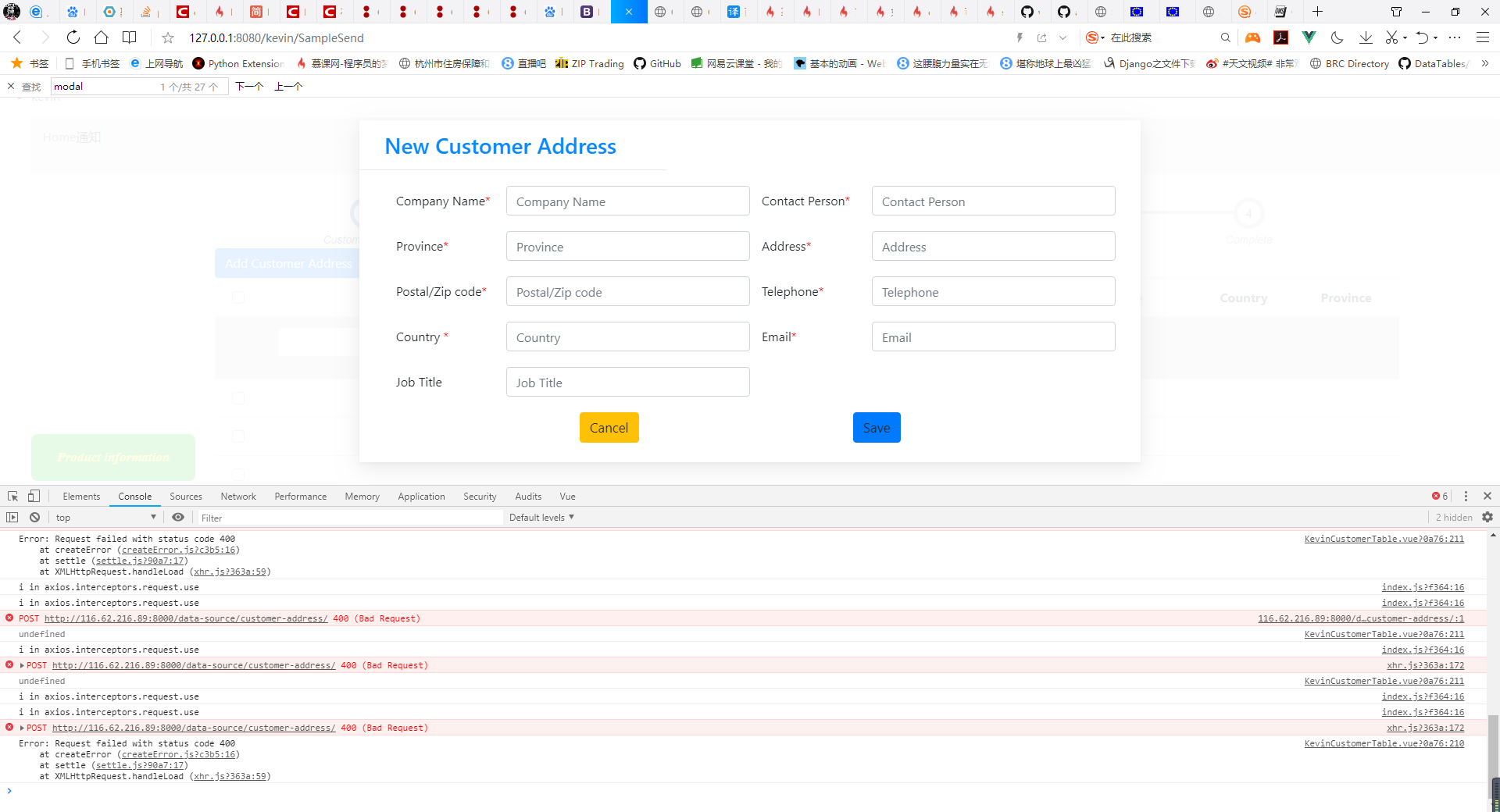Click in the Company Name field

click(x=627, y=201)
